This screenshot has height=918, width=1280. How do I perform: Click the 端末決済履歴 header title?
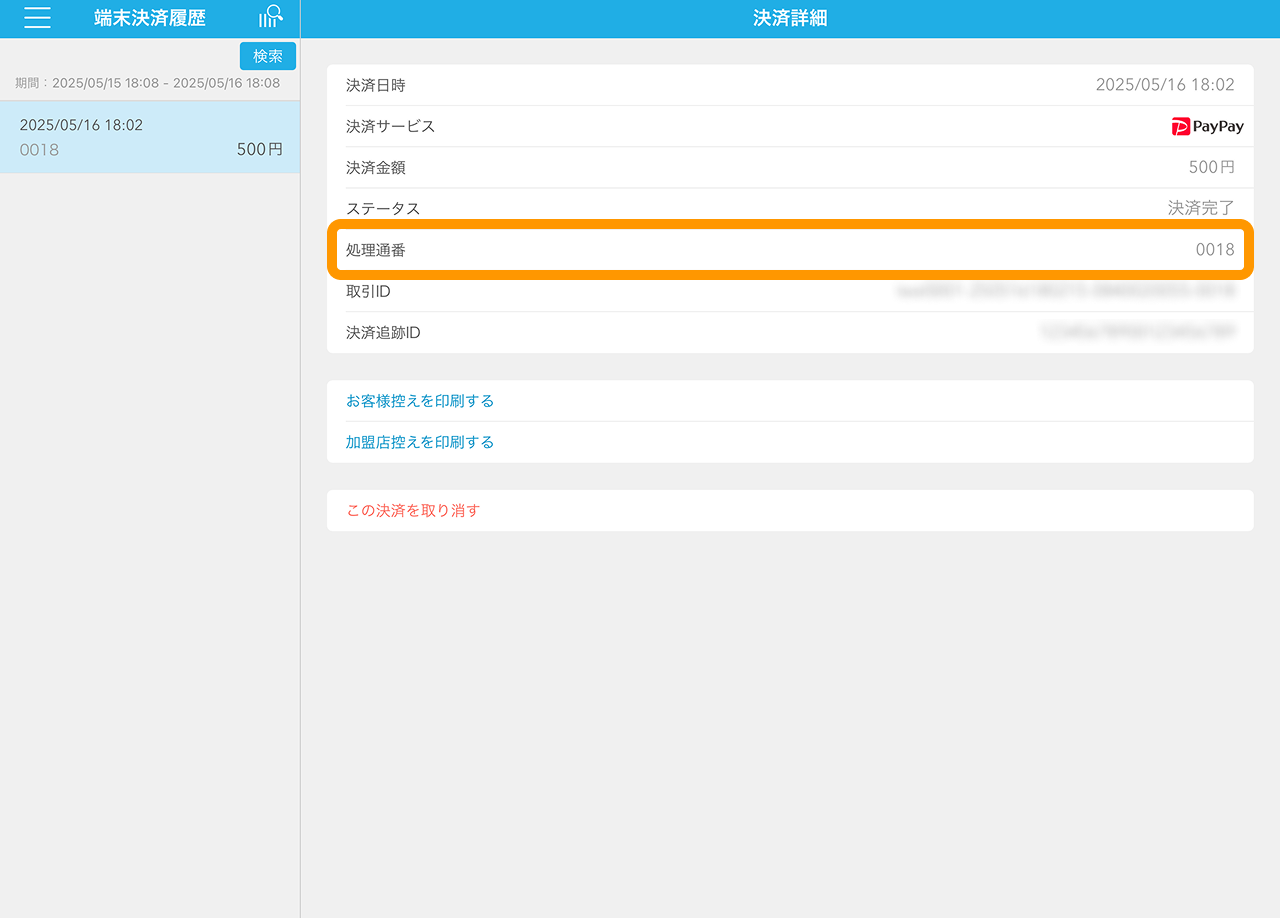tap(150, 18)
